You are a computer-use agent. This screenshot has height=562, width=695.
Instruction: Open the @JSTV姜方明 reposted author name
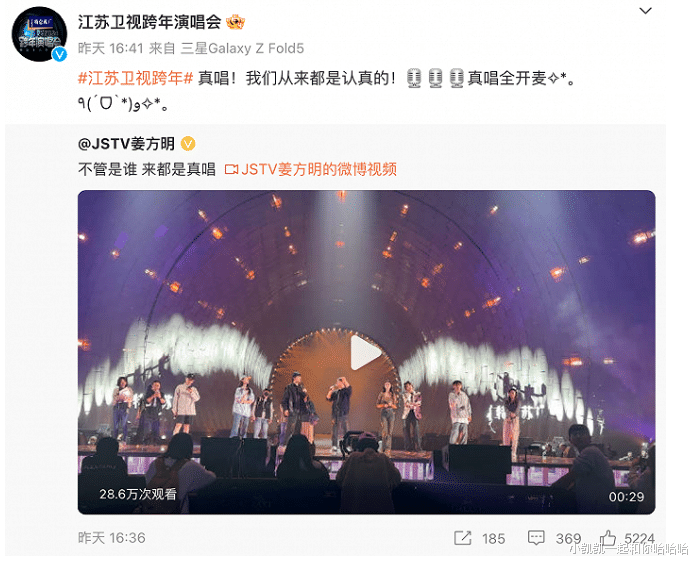point(126,144)
